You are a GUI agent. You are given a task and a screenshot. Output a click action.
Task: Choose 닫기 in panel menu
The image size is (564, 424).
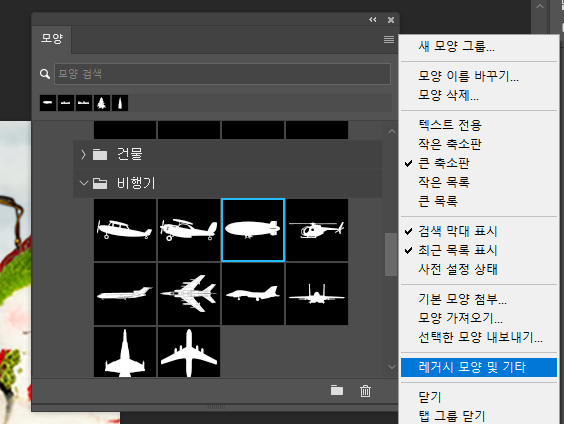click(x=479, y=397)
